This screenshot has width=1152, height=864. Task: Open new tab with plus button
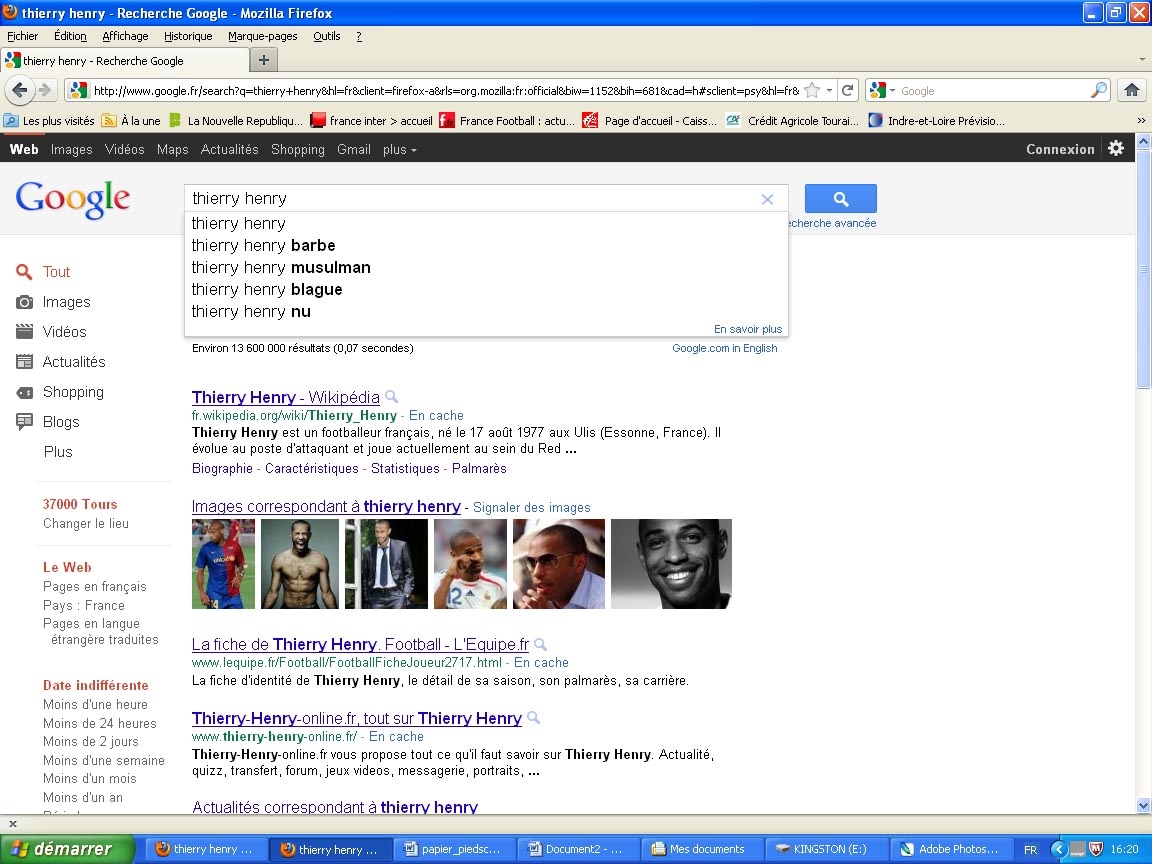263,60
